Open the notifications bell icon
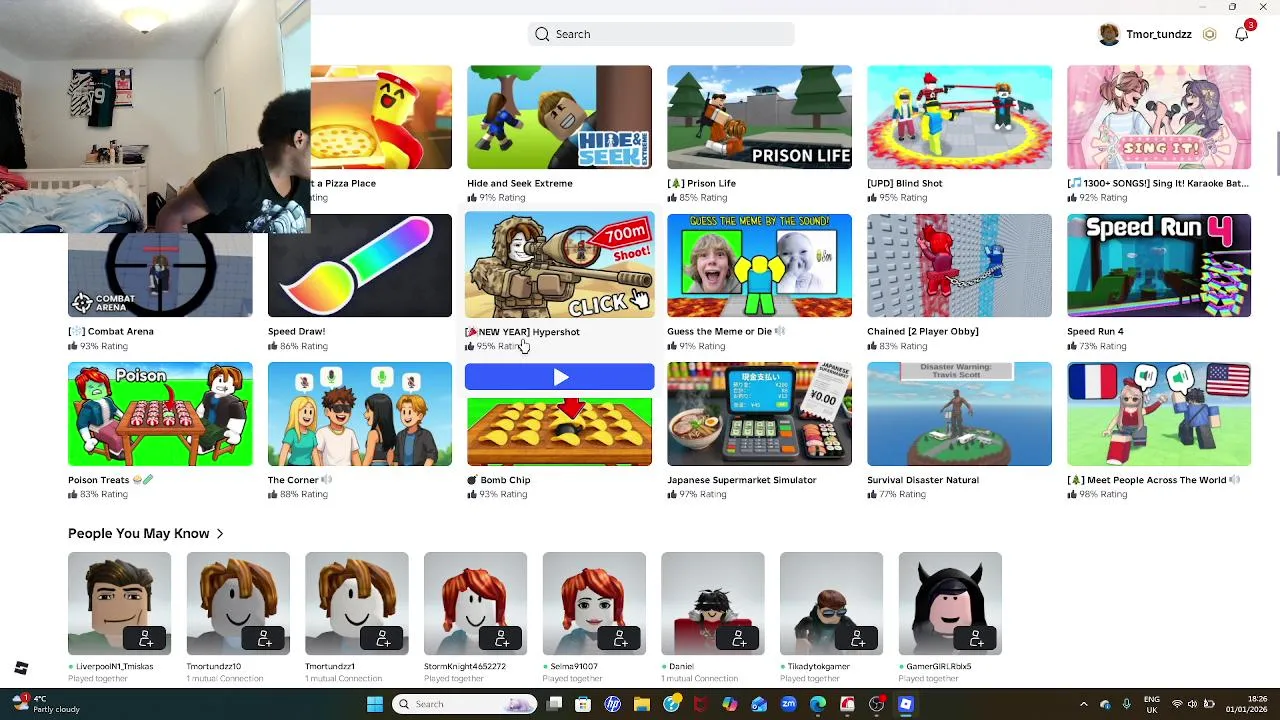 click(x=1242, y=34)
